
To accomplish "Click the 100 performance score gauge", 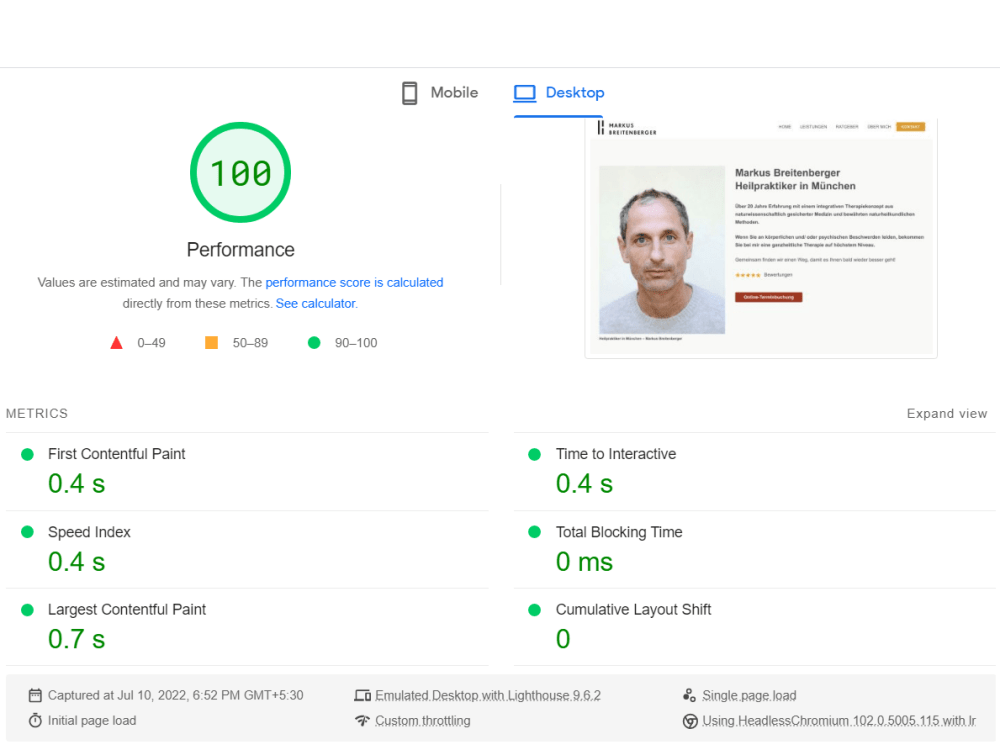I will (240, 173).
